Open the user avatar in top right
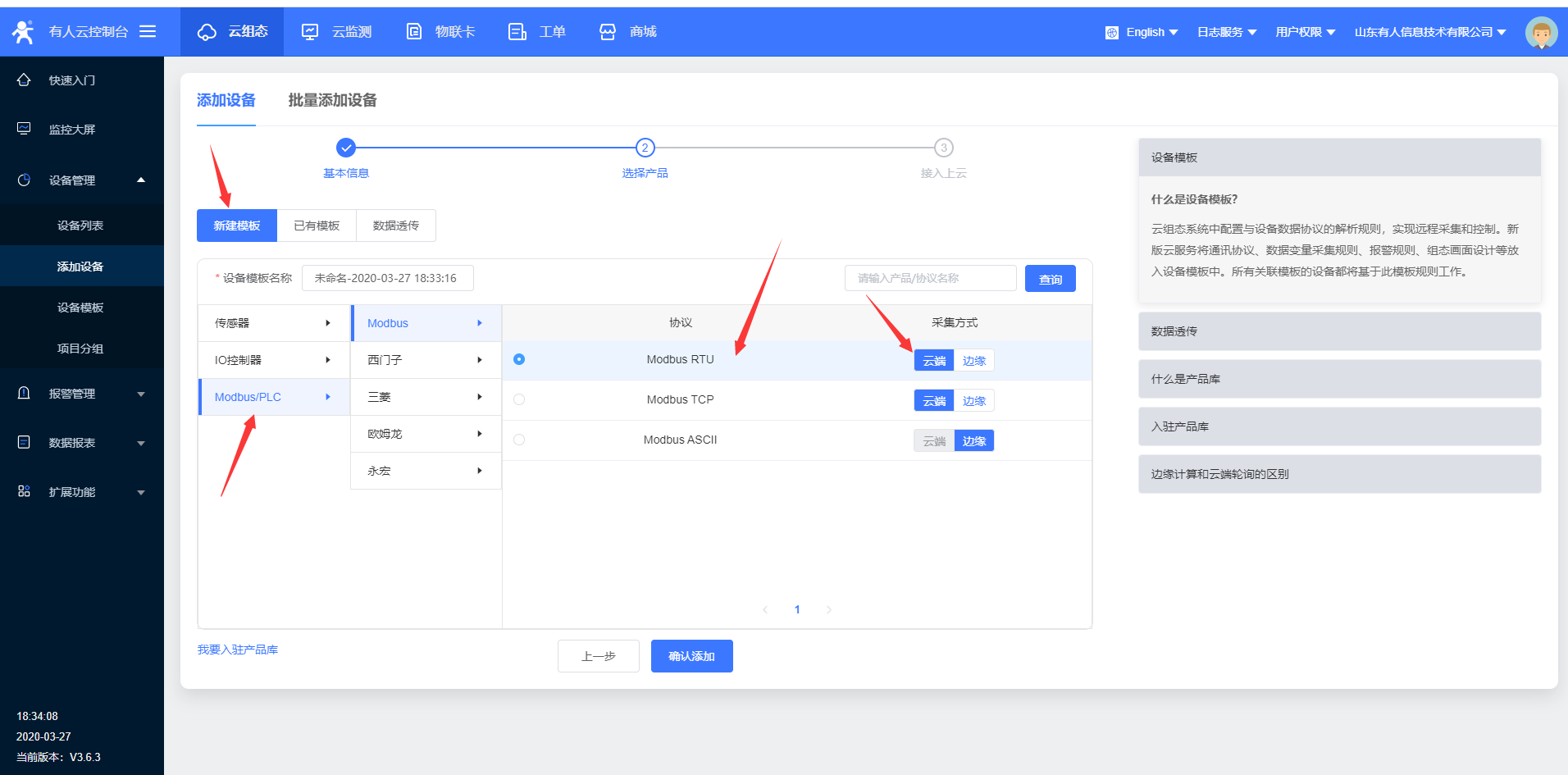 (x=1540, y=33)
